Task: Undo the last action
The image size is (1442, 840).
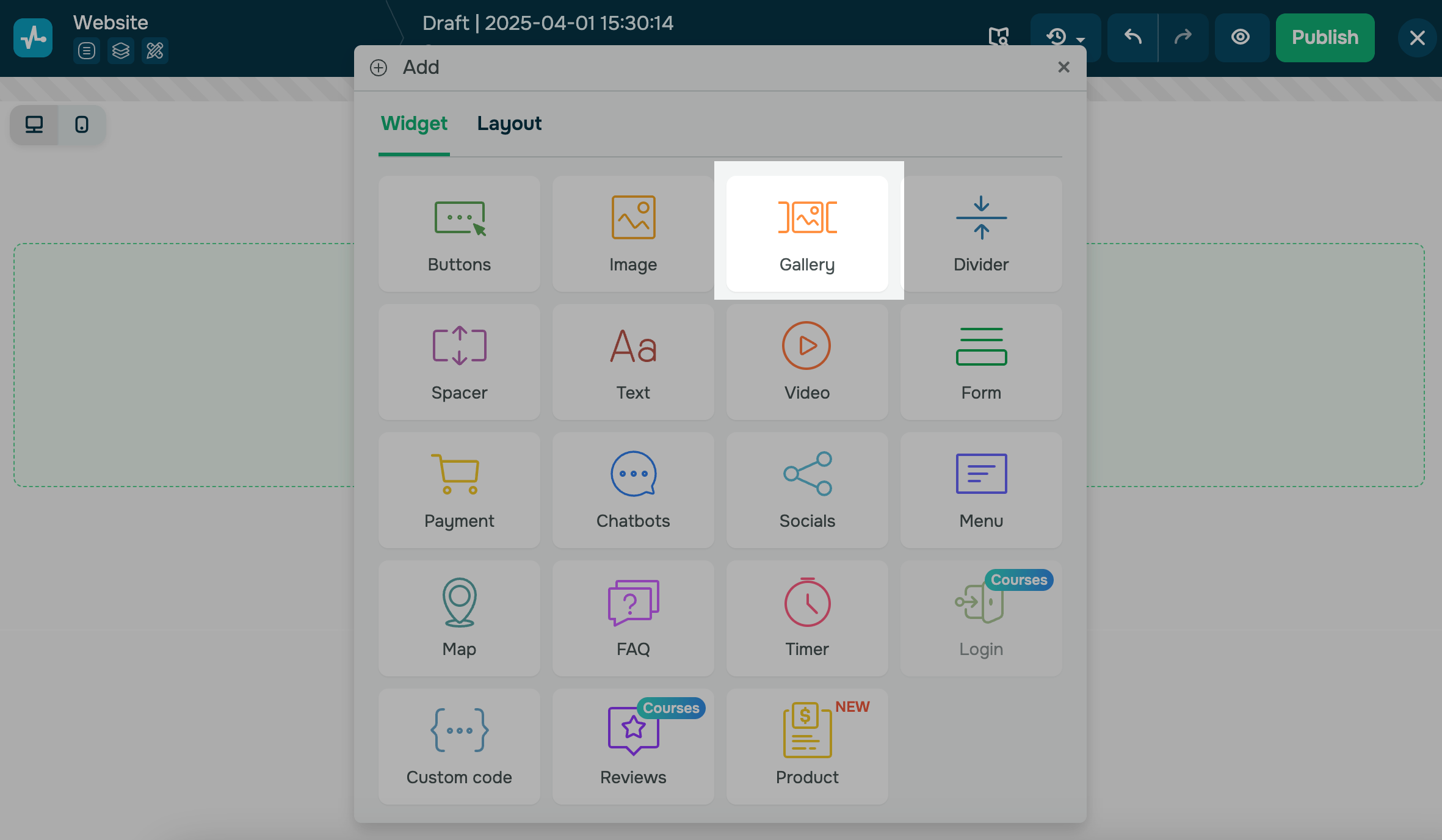Action: tap(1133, 37)
